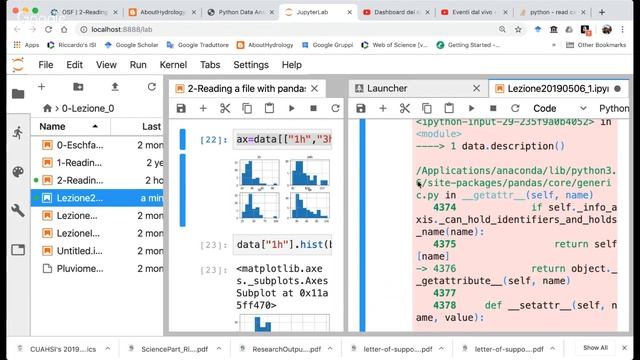Open the Google Scholar bookmark
640x360 pixels.
[x=132, y=45]
